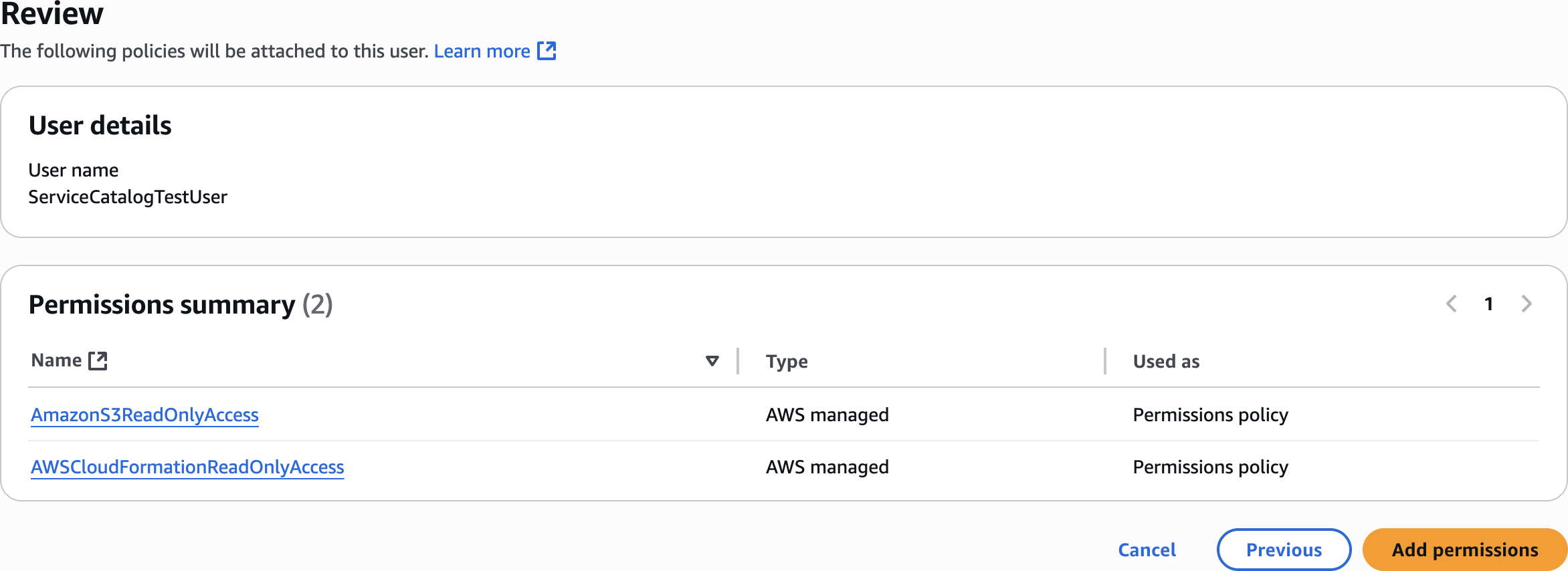Click the Name column header
The width and height of the screenshot is (1568, 571).
coord(57,361)
